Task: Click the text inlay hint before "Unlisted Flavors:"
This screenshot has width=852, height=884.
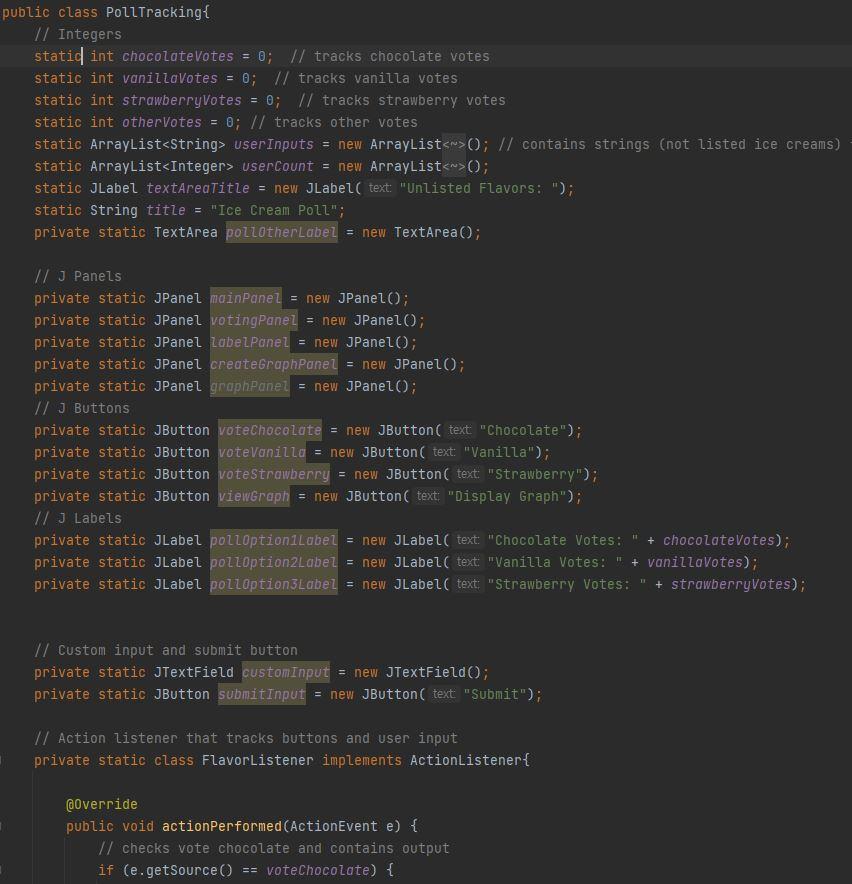Action: point(380,188)
